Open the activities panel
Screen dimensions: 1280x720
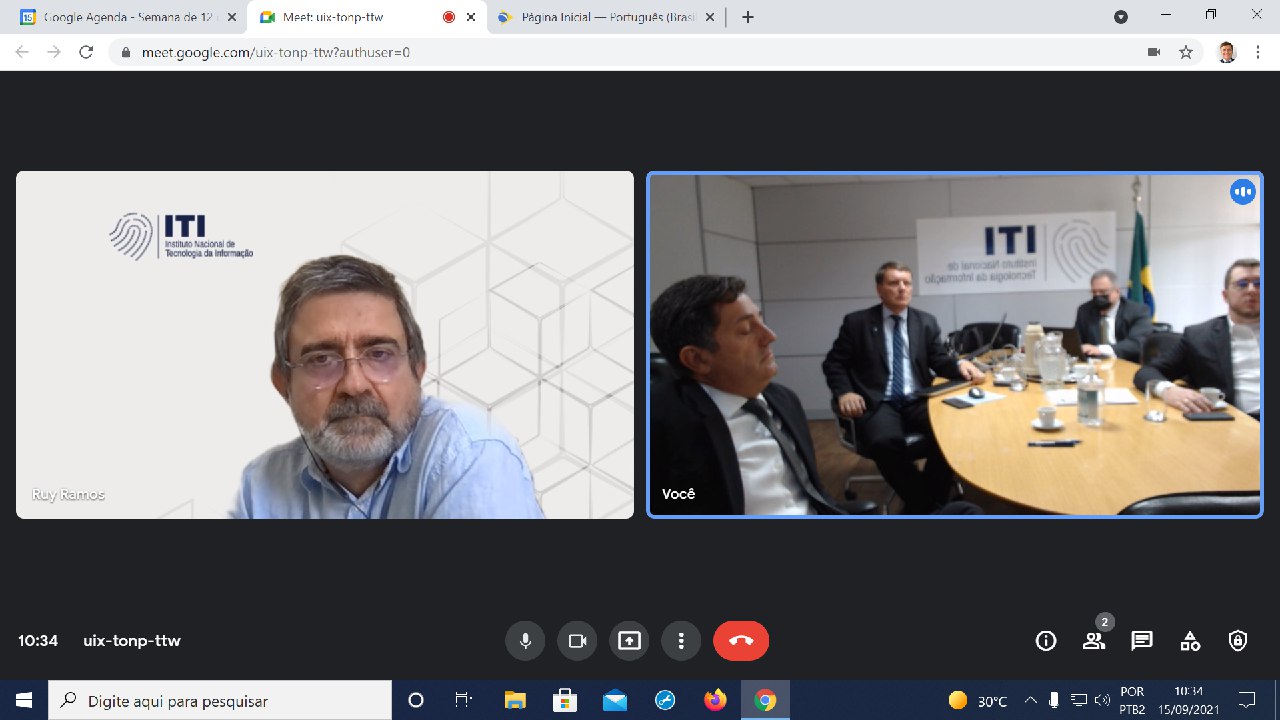click(x=1189, y=641)
